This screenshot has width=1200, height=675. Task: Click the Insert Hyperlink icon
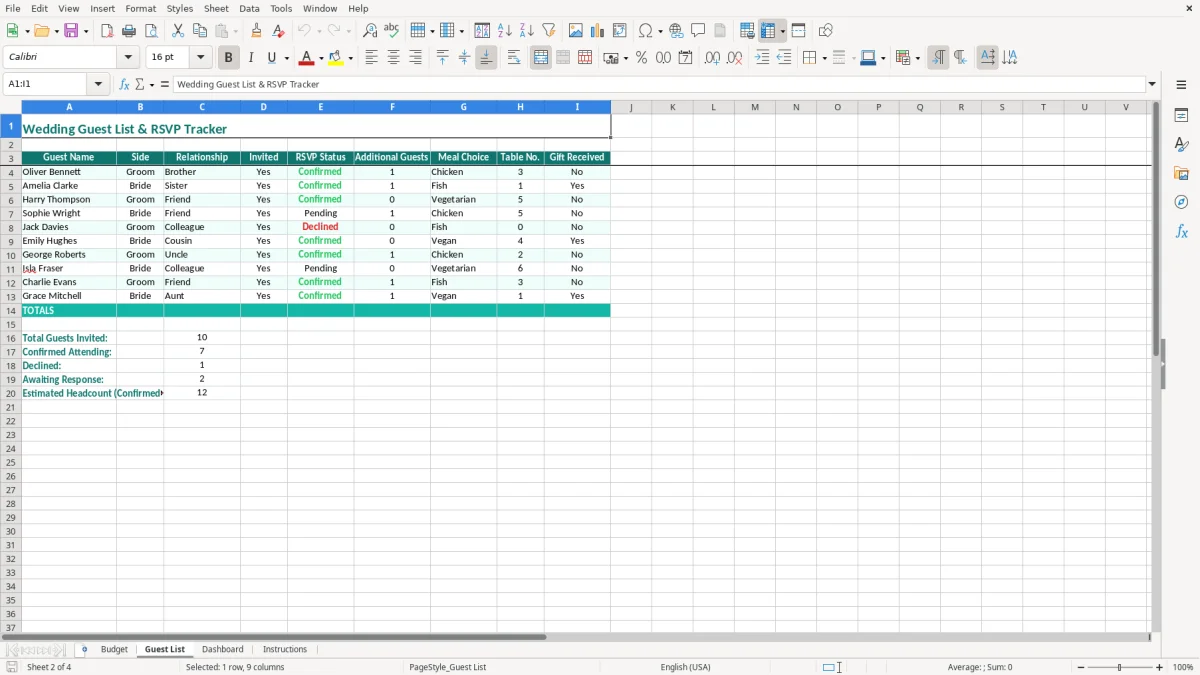point(676,31)
